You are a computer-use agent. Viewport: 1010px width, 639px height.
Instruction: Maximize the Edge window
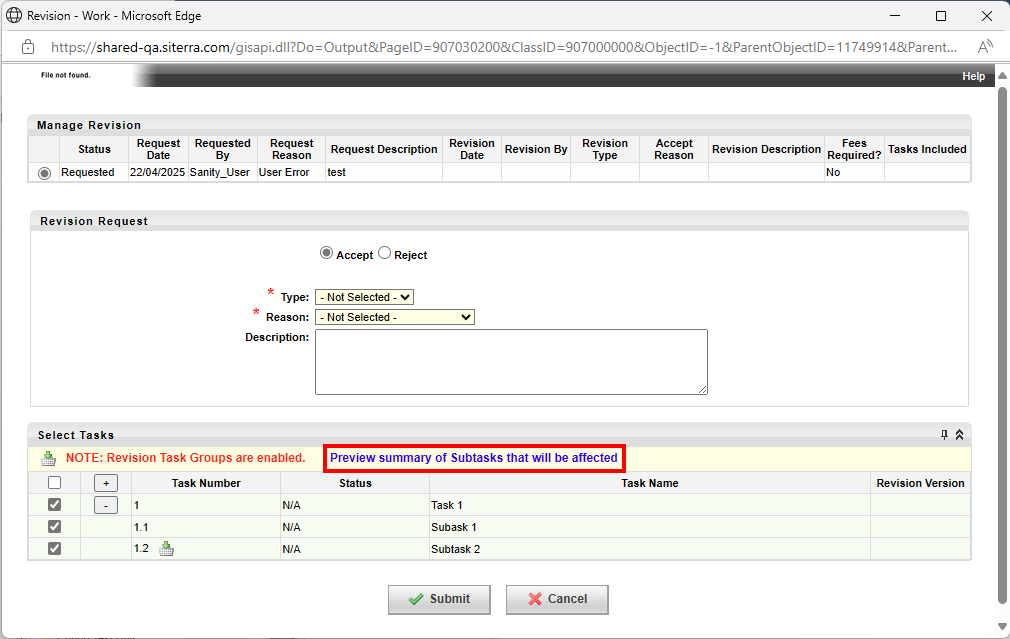pos(941,16)
